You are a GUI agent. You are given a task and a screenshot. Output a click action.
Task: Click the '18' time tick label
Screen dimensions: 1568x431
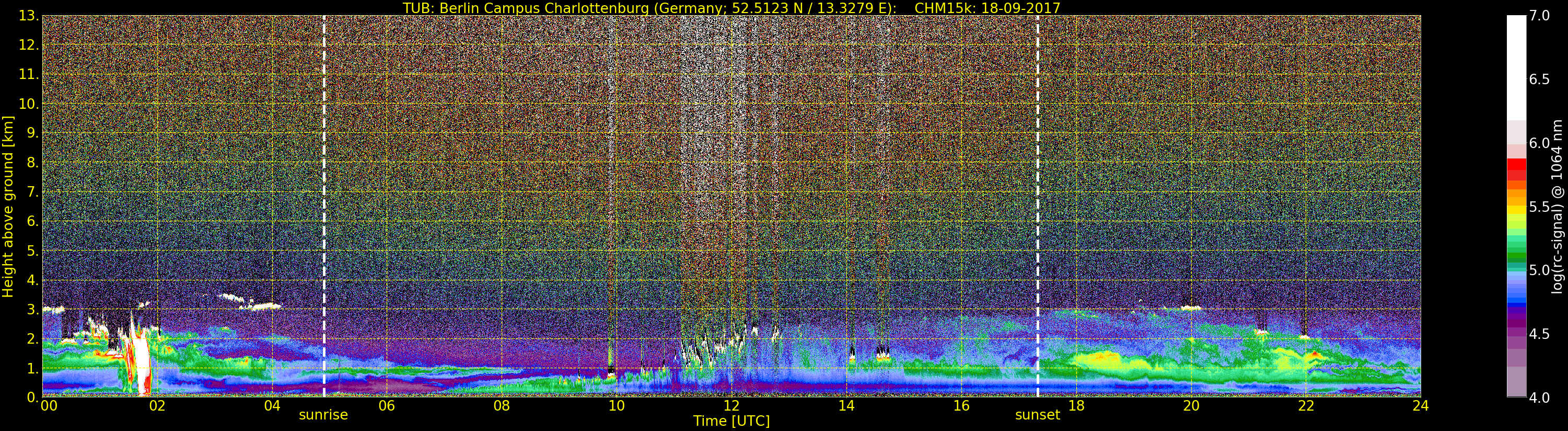point(1076,406)
